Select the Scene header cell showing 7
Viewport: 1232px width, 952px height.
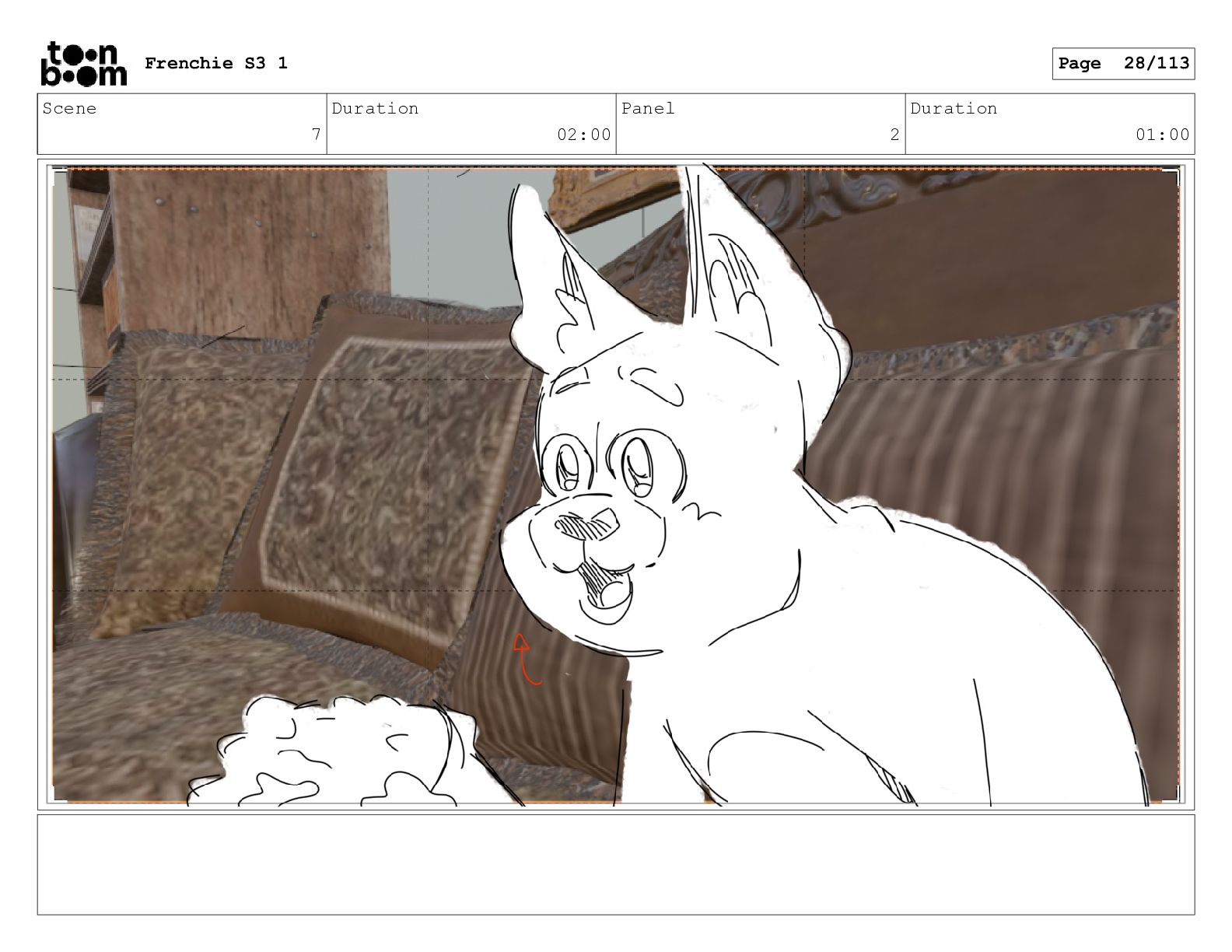click(182, 124)
